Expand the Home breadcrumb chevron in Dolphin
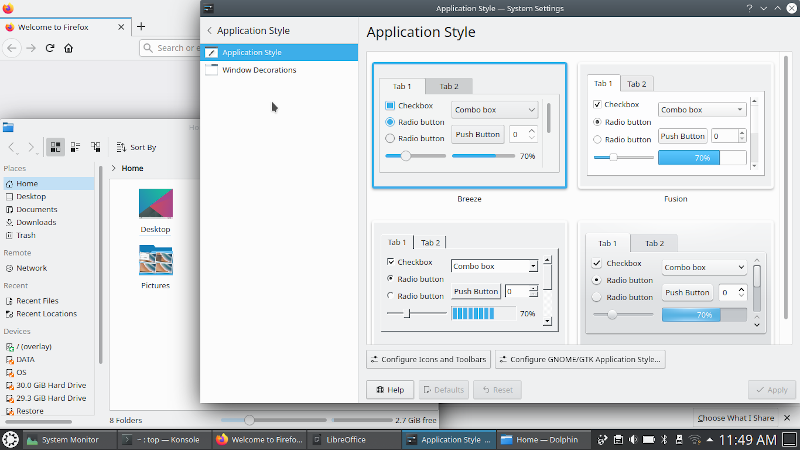The height and width of the screenshot is (450, 800). (113, 168)
